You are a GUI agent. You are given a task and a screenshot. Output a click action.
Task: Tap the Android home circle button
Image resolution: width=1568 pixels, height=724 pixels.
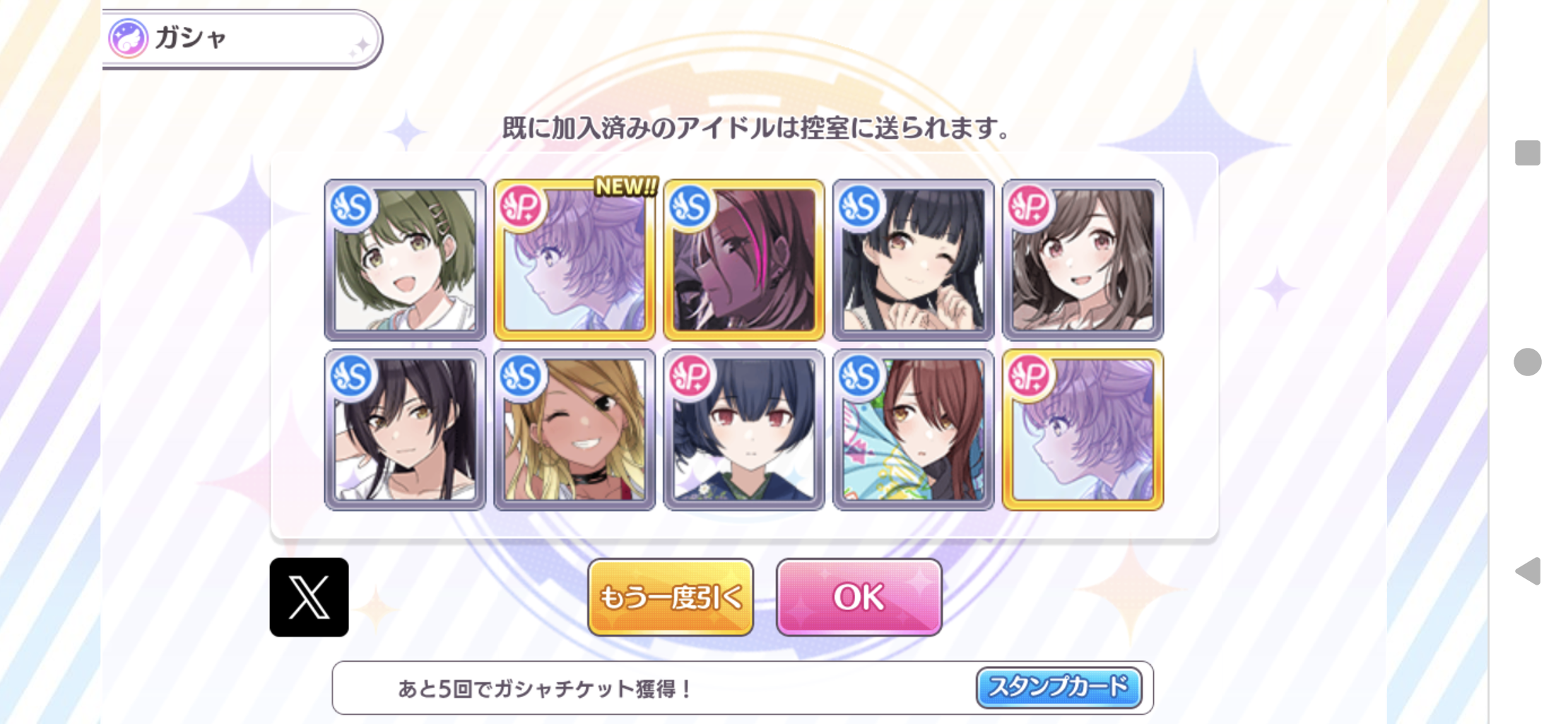[1528, 362]
